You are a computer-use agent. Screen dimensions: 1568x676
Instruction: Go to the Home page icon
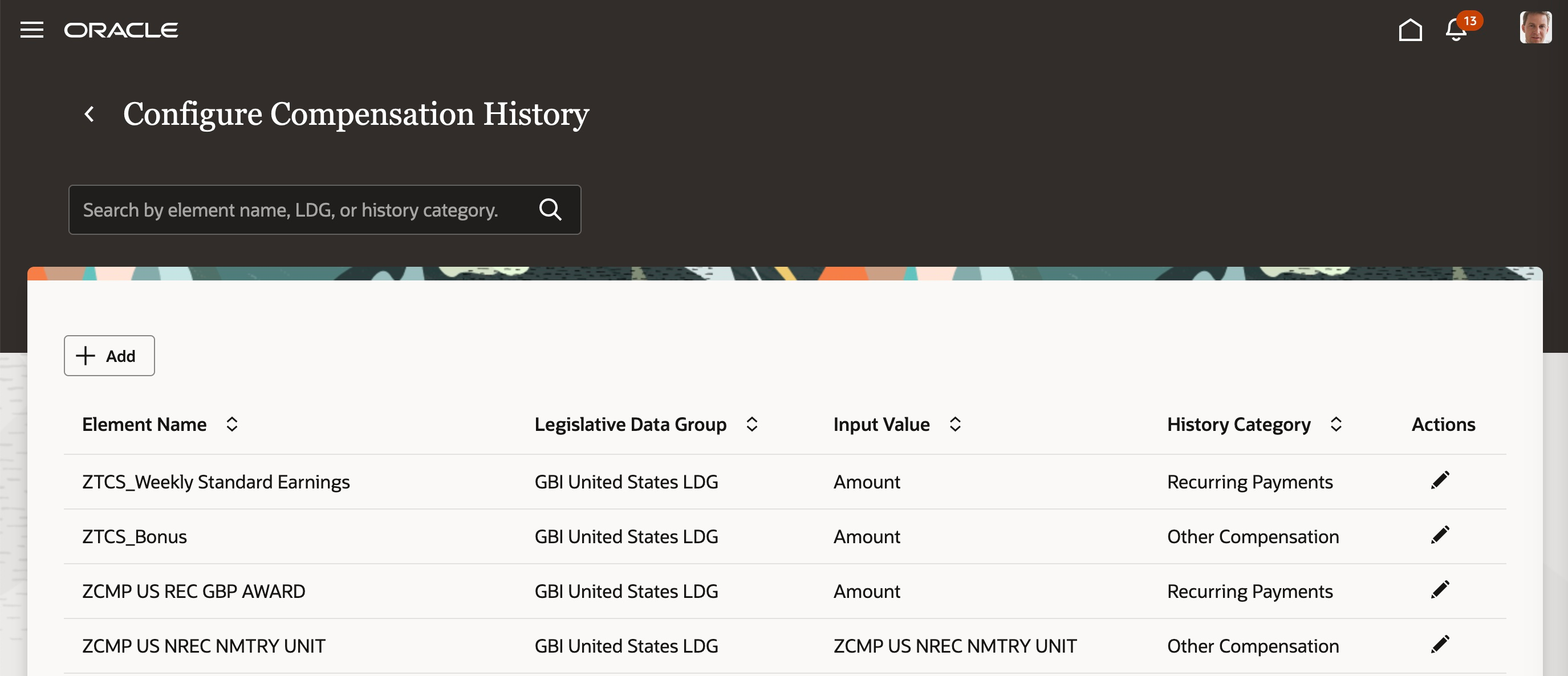1409,29
